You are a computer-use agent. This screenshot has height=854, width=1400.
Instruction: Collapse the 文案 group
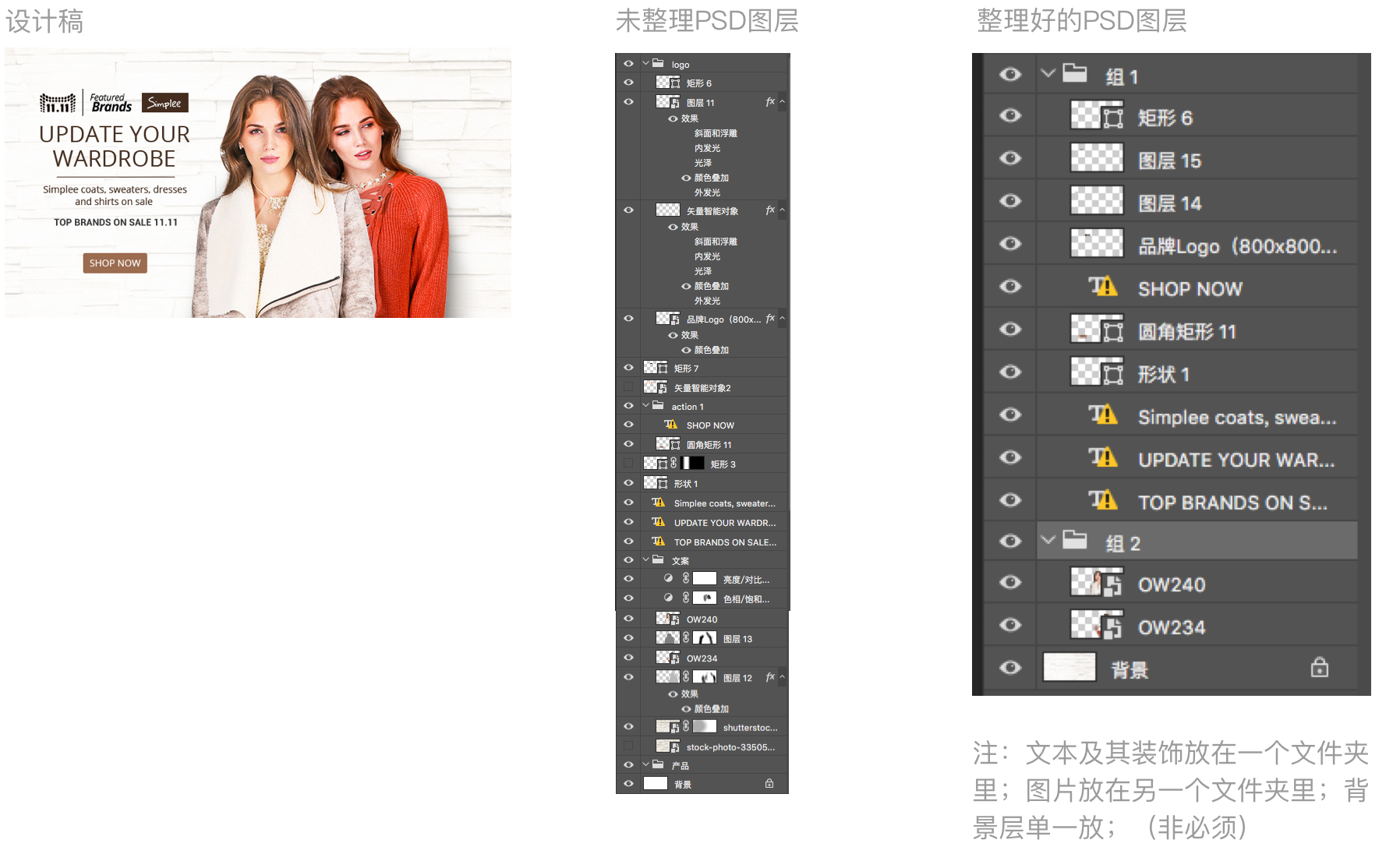(645, 559)
